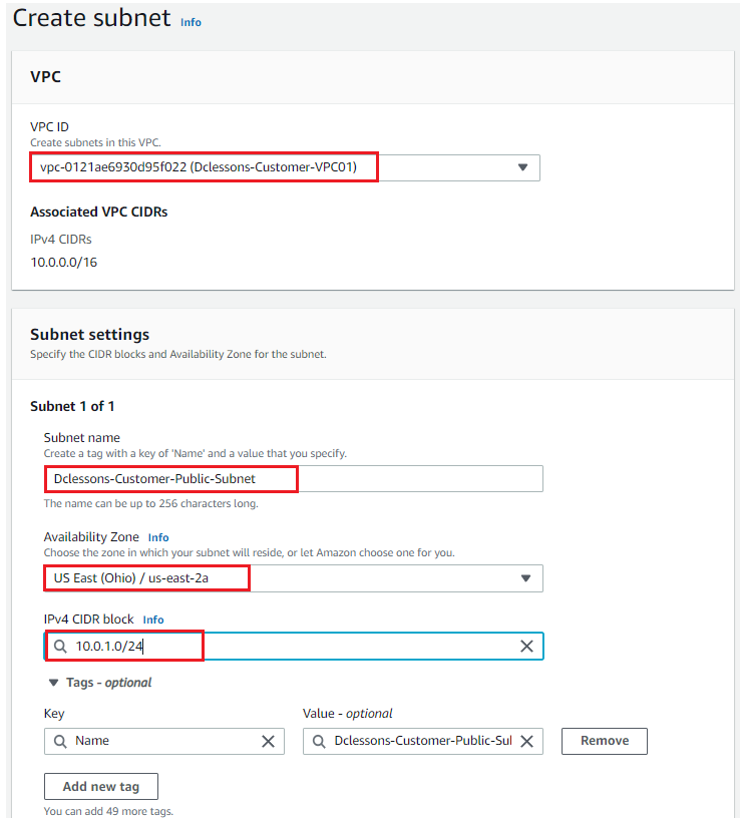Clear the tag Value using the X icon
Viewport: 740px width, 818px height.
click(527, 741)
